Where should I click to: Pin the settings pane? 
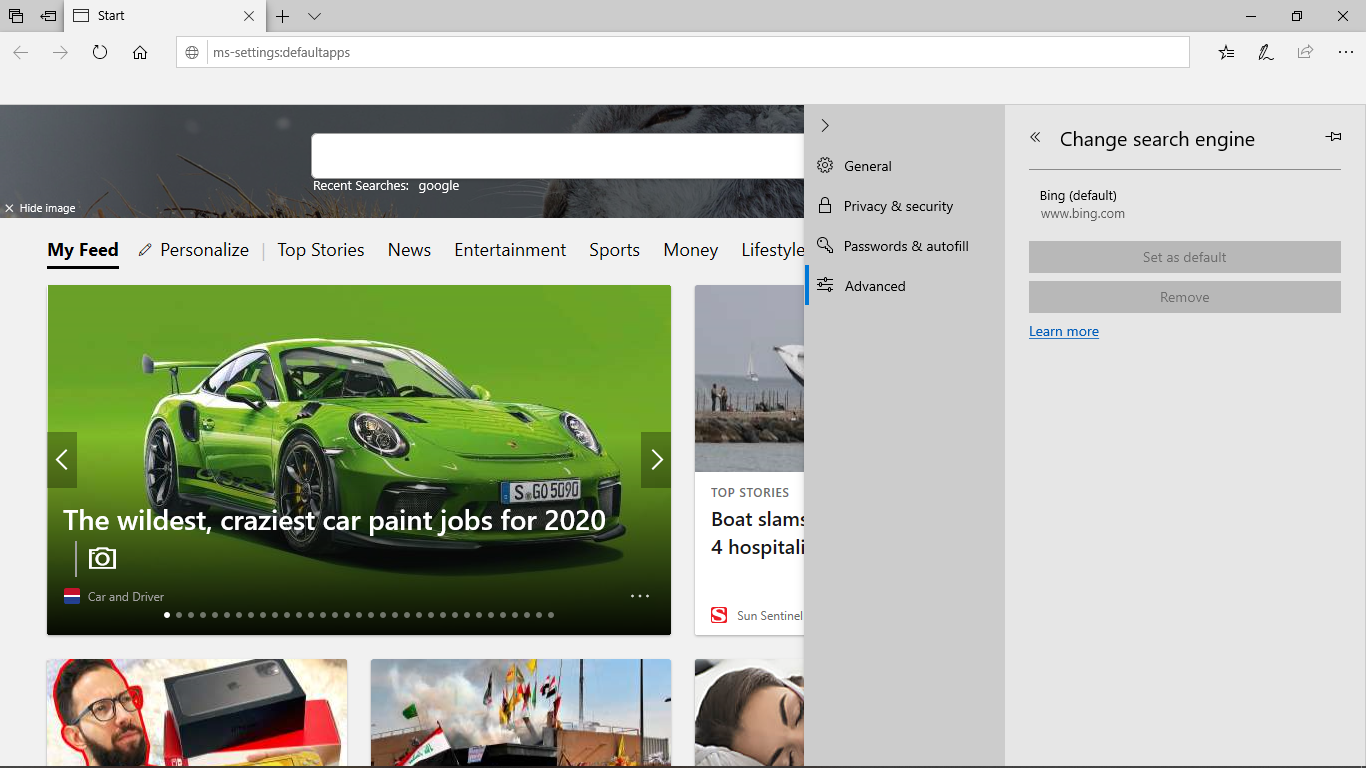[x=1333, y=137]
